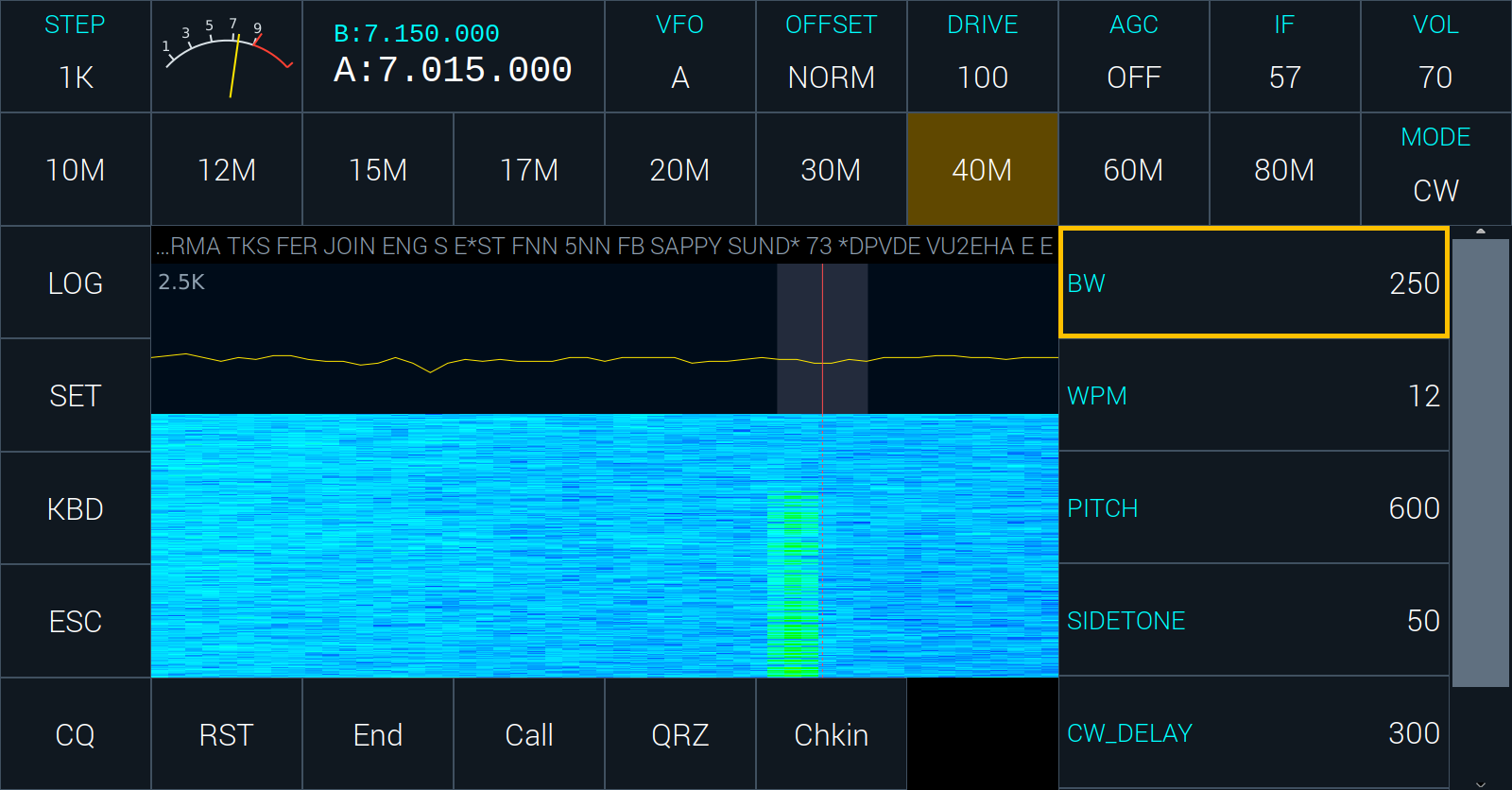Switch to the 12M band
The image size is (1512, 790).
click(227, 169)
